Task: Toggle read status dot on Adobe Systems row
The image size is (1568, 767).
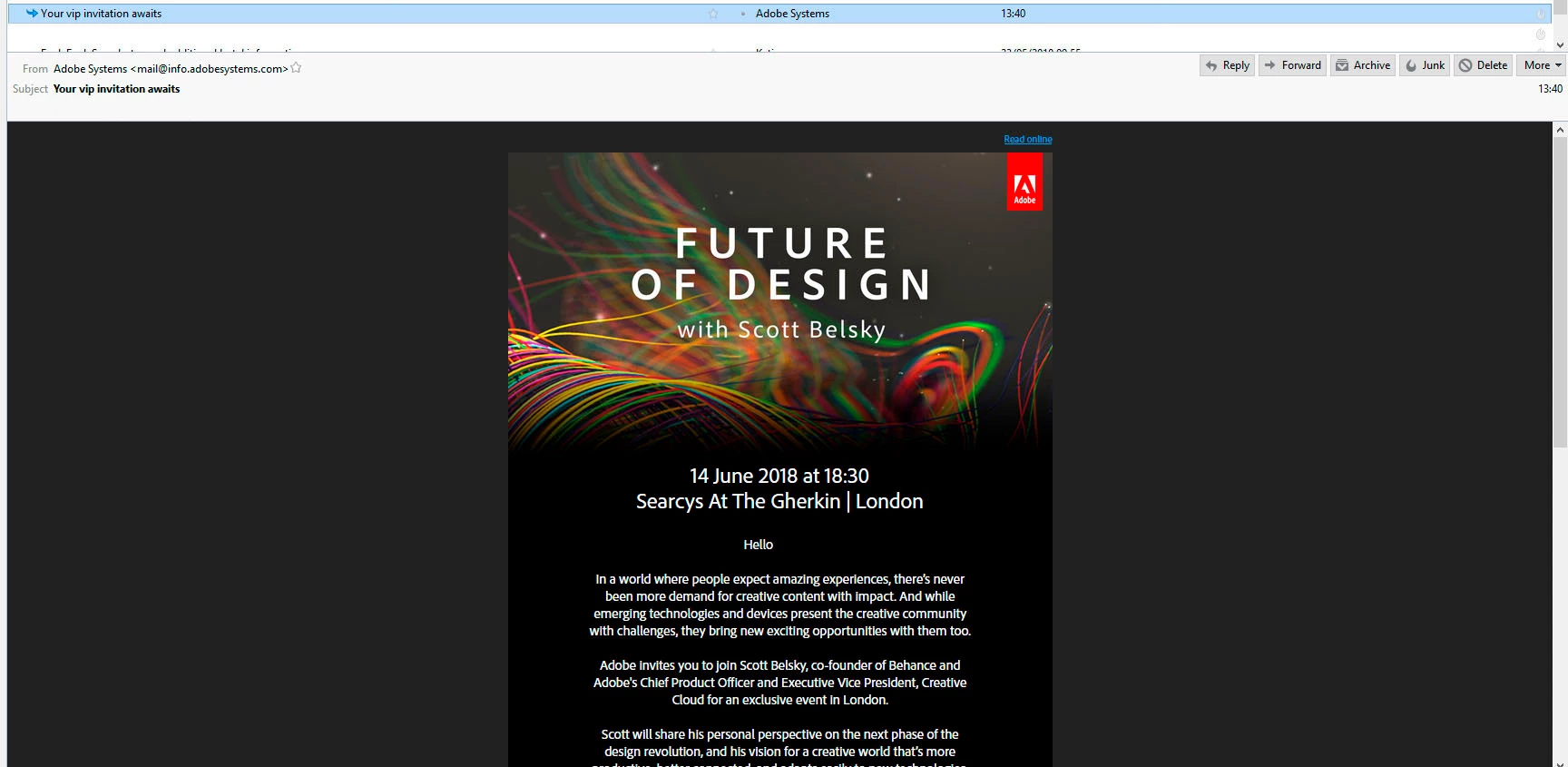Action: [742, 14]
